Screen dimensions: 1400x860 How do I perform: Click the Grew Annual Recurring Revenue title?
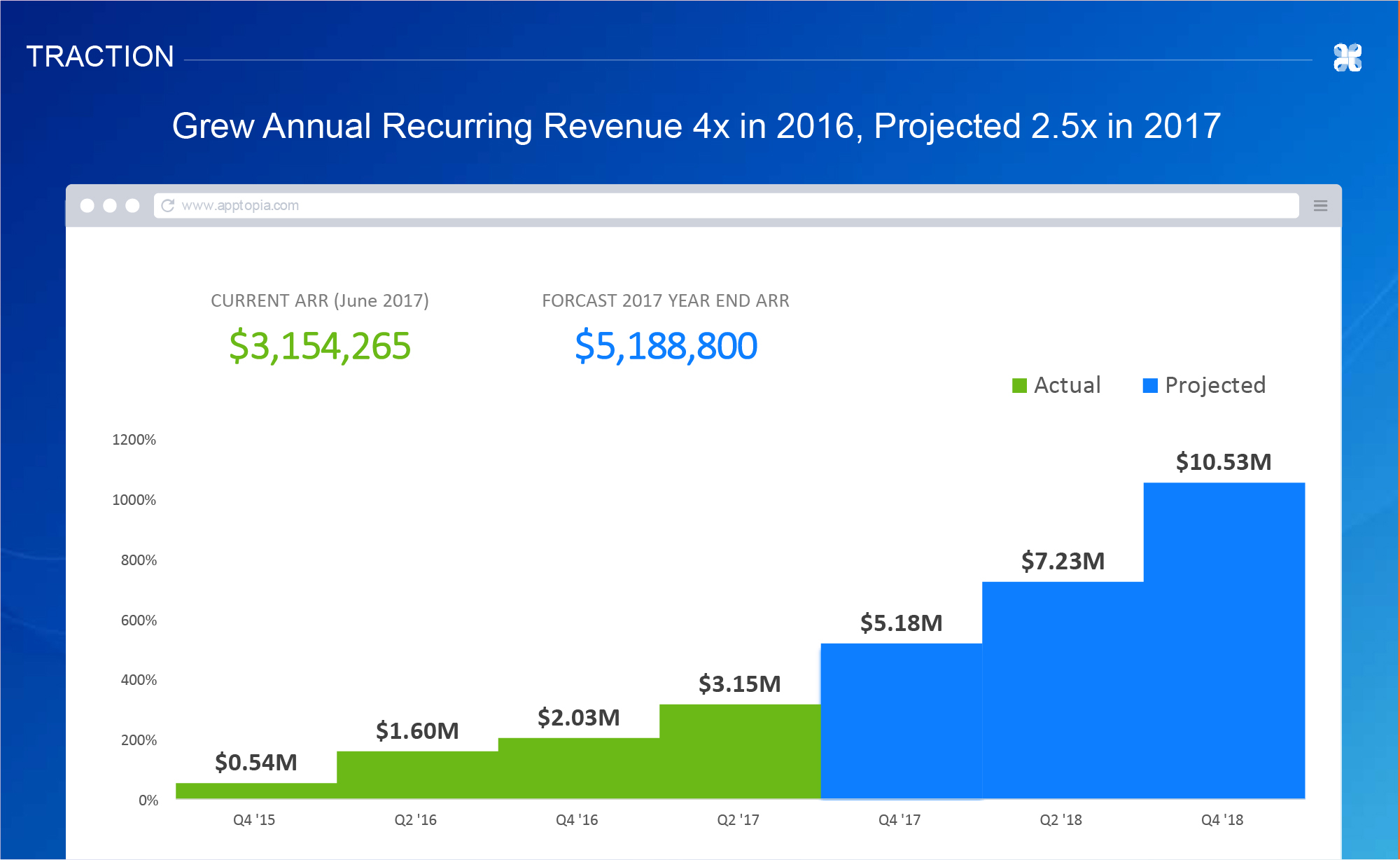tap(696, 127)
